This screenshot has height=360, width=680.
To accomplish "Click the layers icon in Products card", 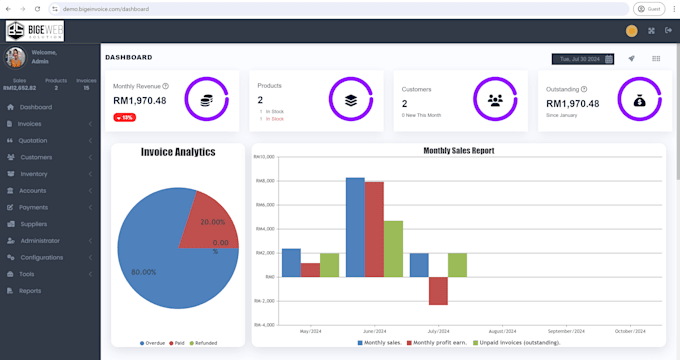I will [351, 101].
